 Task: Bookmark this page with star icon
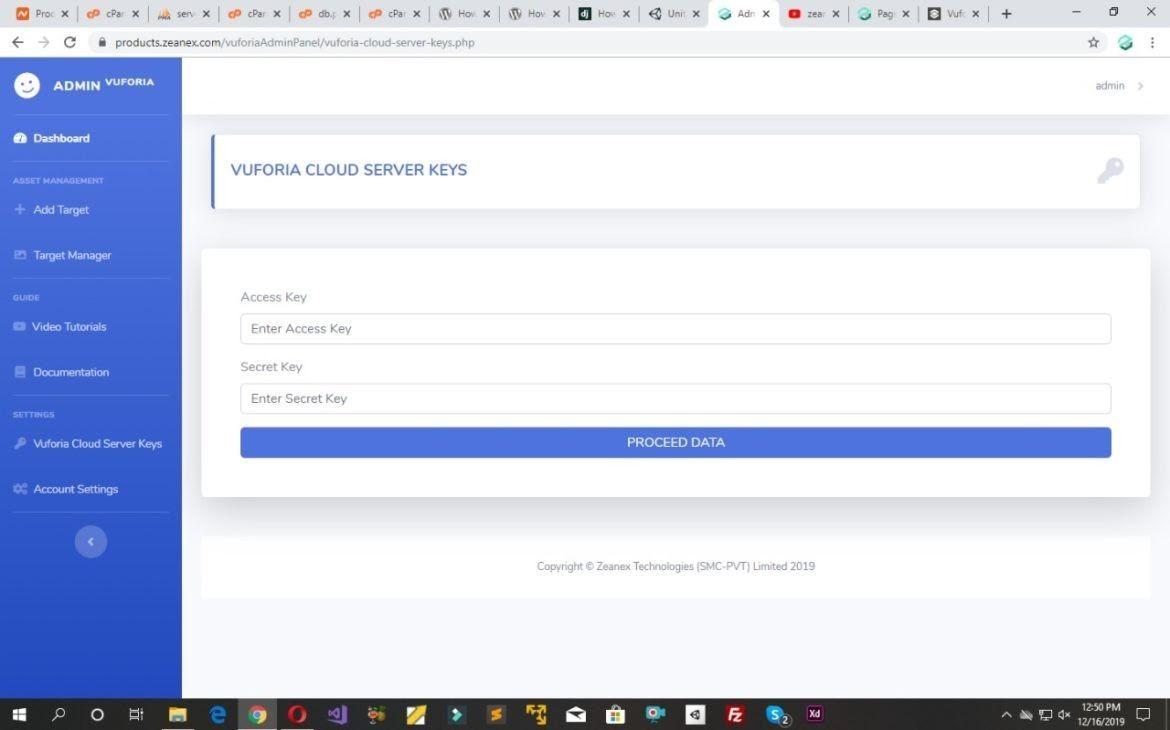coord(1094,43)
